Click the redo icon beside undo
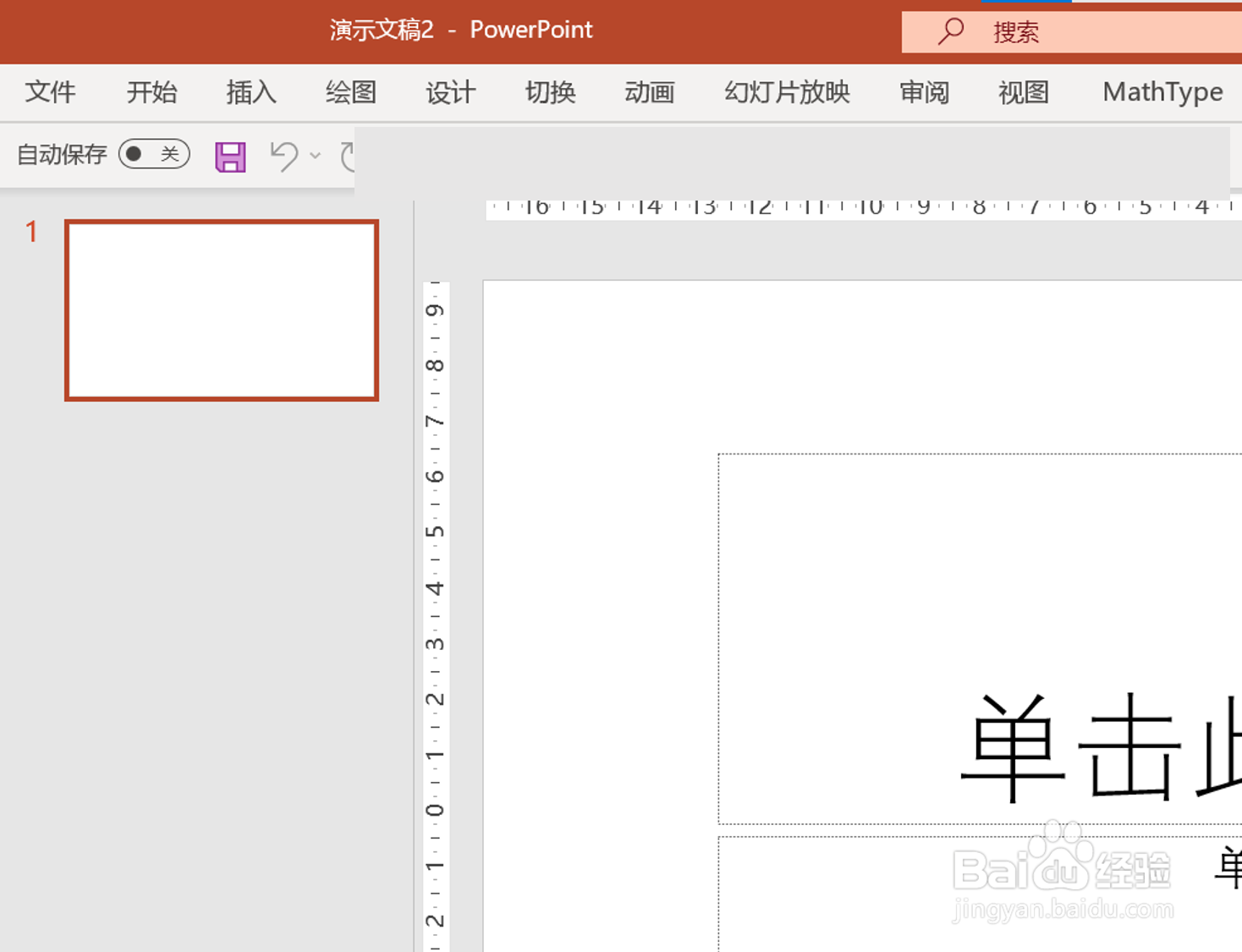Screen dimensions: 1242x952 pos(347,157)
